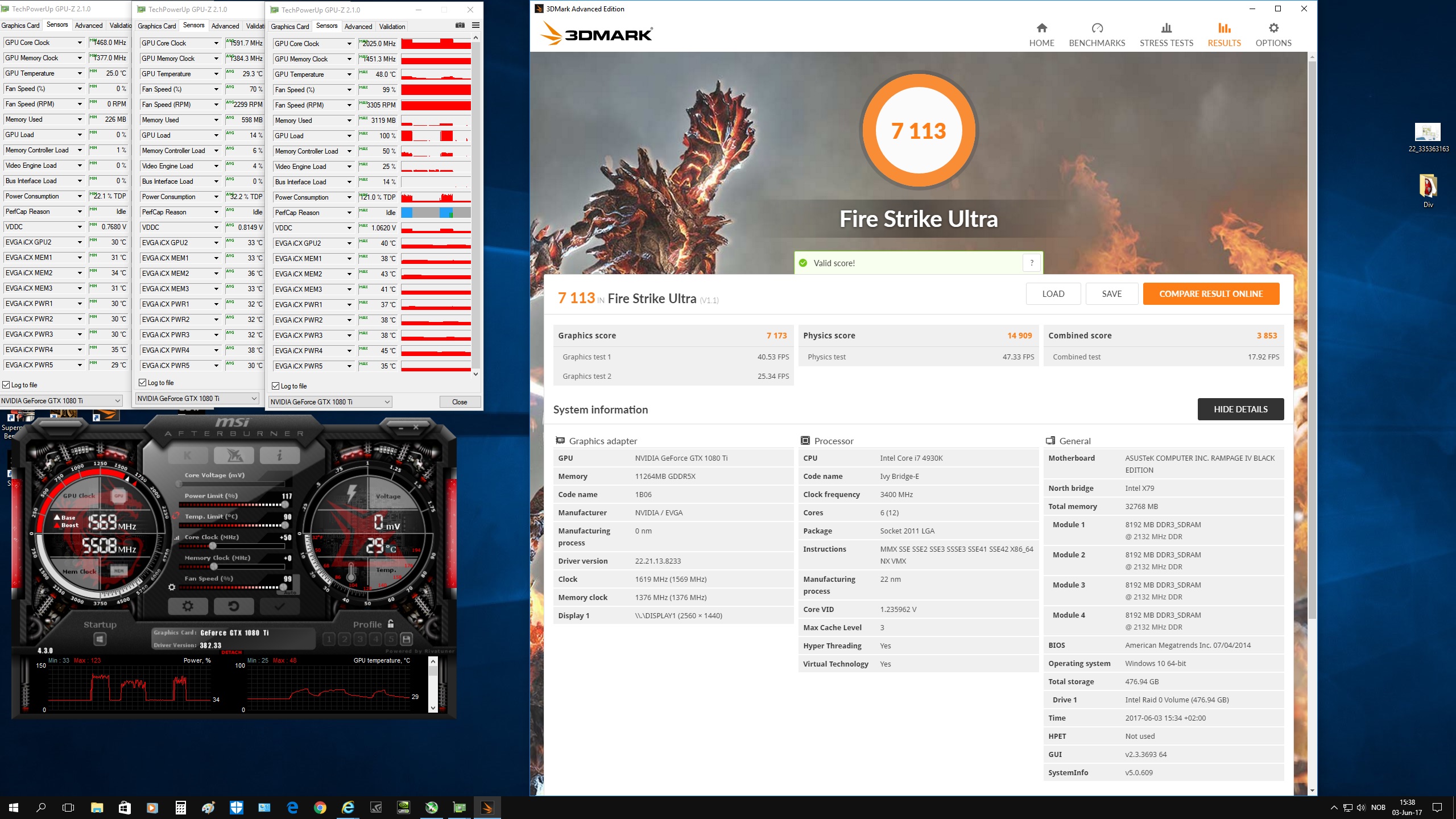Image resolution: width=1456 pixels, height=819 pixels.
Task: Toggle Auto fan speed in Afterburner
Action: pos(290,593)
